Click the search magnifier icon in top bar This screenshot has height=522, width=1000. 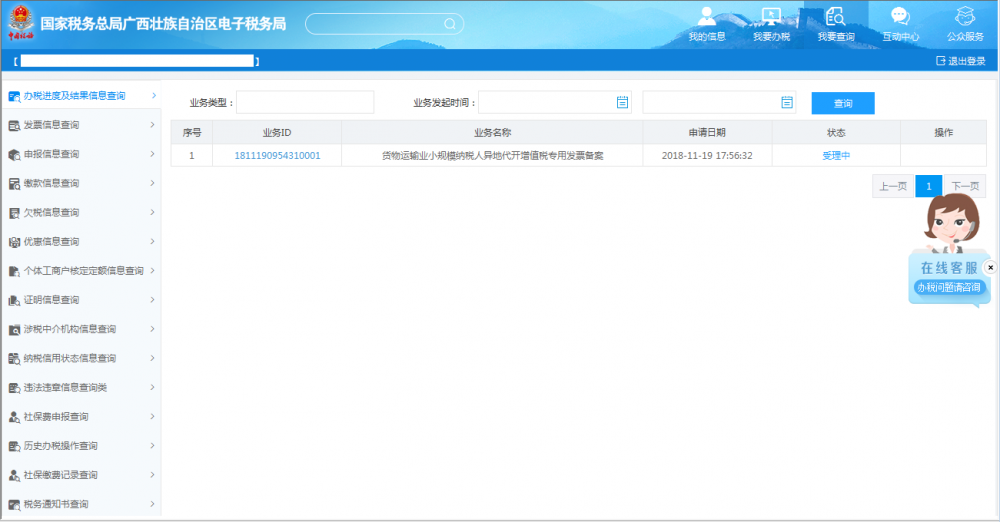(x=450, y=24)
